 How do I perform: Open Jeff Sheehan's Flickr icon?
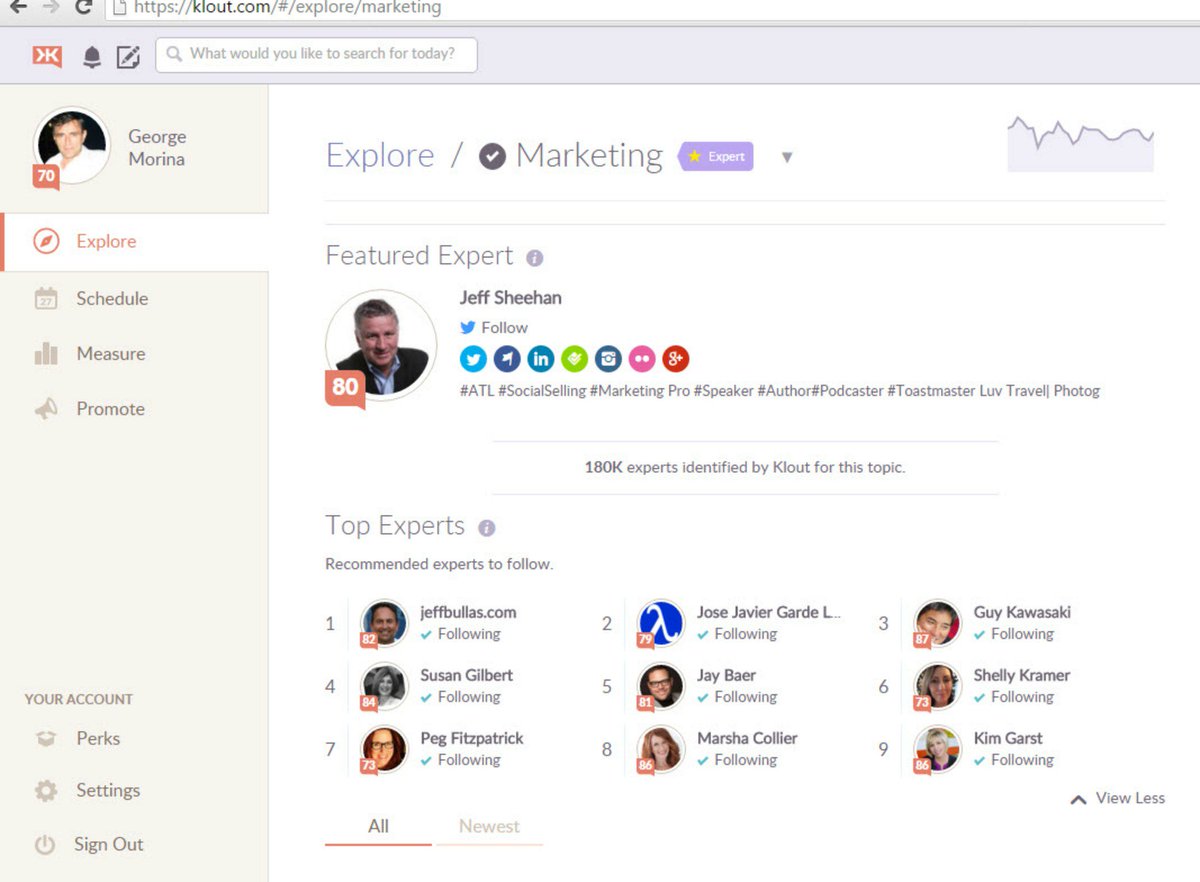coord(642,358)
